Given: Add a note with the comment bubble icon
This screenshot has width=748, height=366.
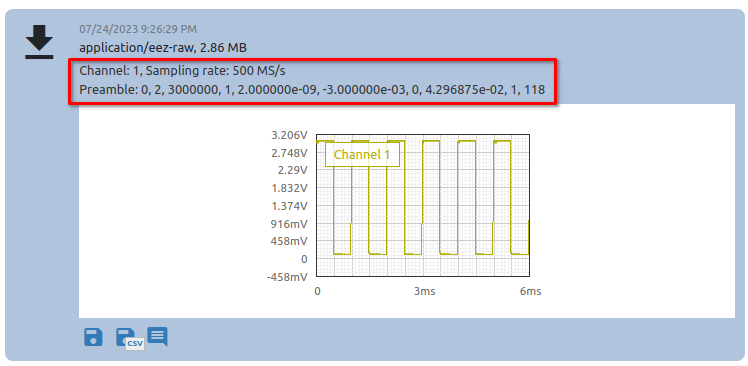Looking at the screenshot, I should click(x=157, y=336).
